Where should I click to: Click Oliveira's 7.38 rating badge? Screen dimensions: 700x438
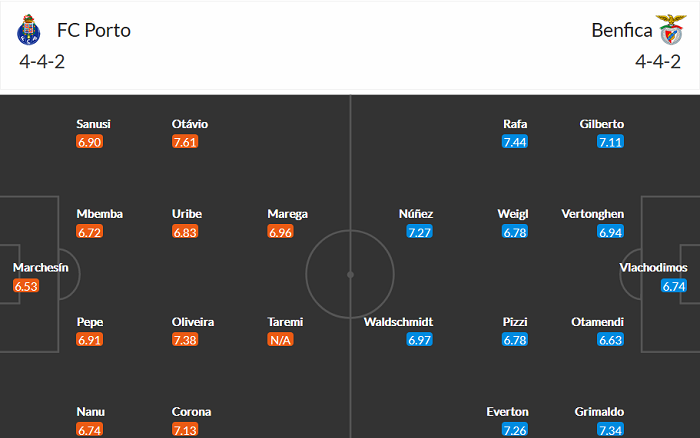click(185, 341)
